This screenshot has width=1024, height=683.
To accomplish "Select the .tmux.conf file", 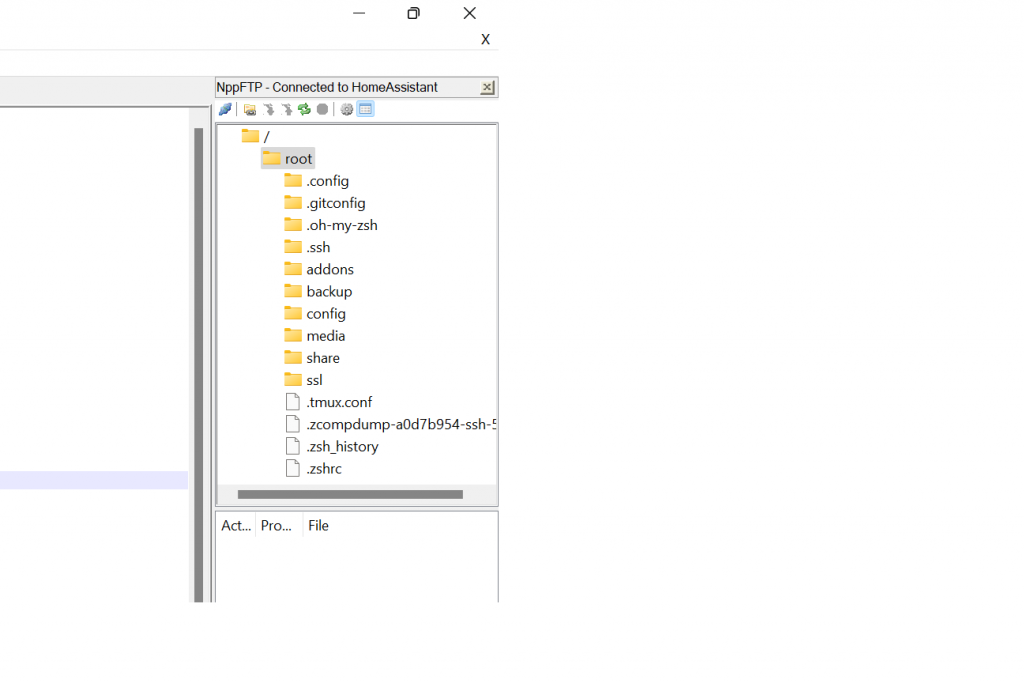I will click(x=329, y=403).
